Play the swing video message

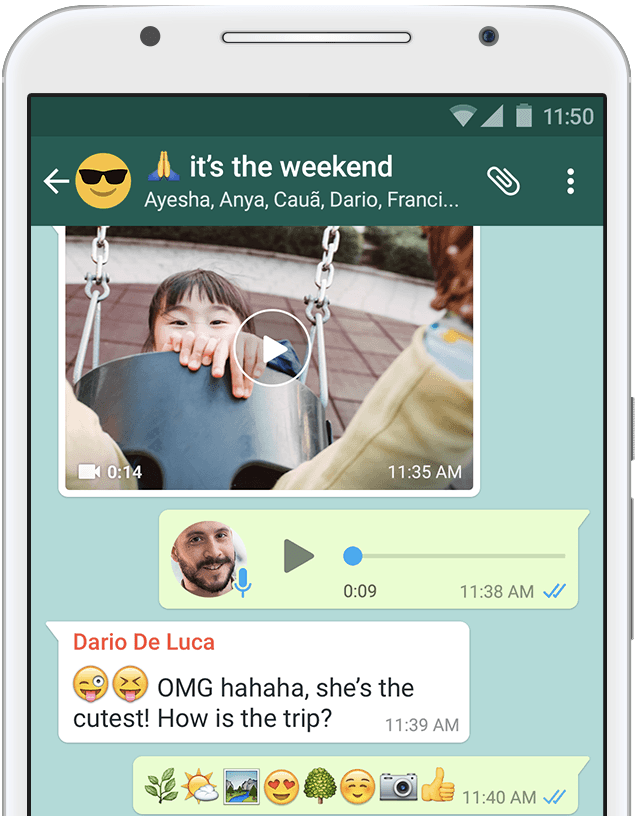tap(271, 348)
